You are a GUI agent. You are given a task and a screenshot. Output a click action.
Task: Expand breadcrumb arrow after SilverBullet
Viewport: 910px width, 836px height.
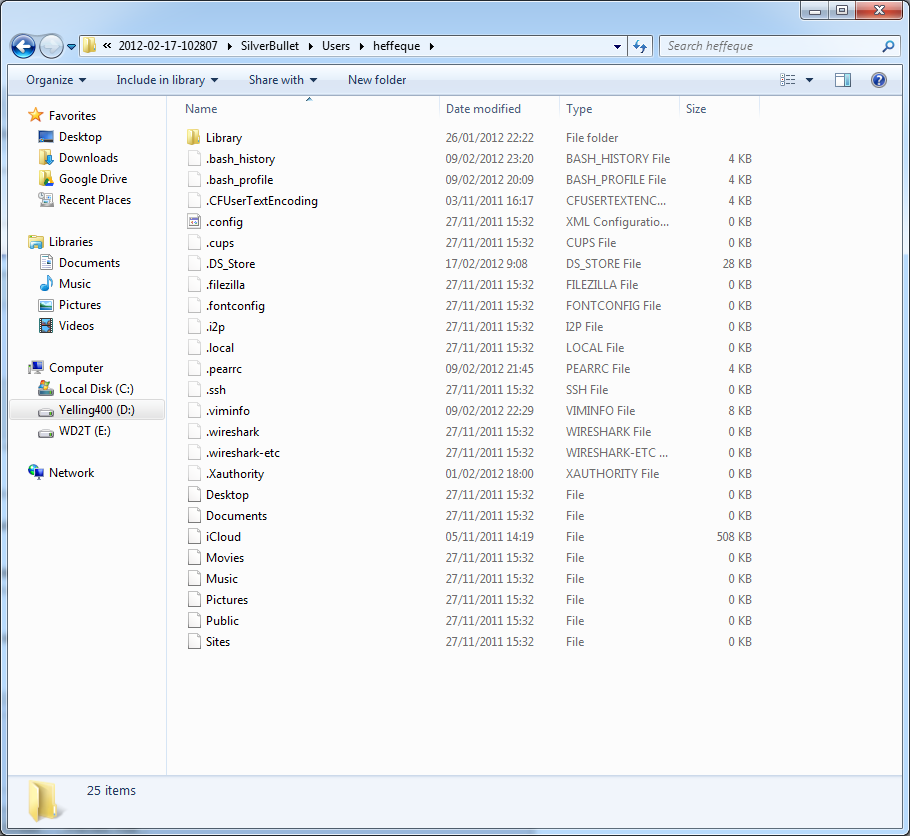310,46
